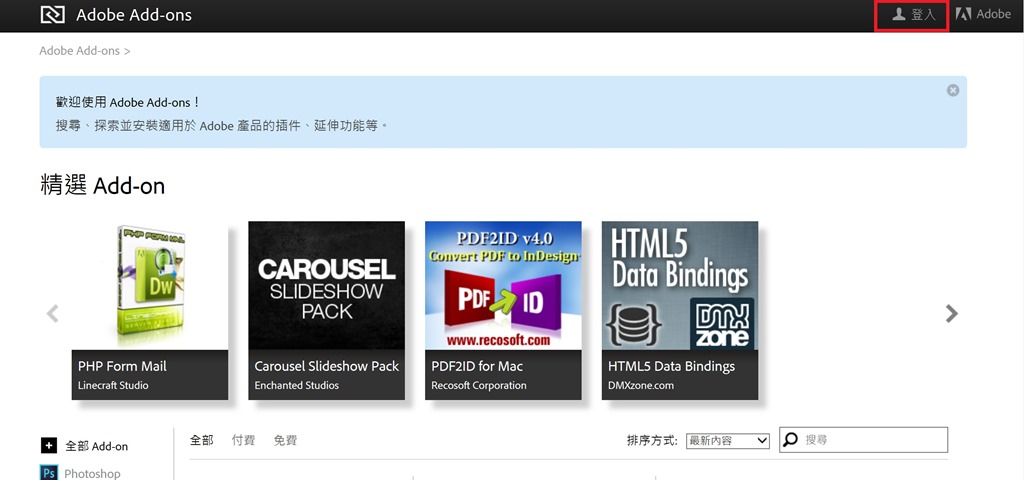Screen dimensions: 1024x480
Task: Show previous featured add-ons with left arrow
Action: [53, 313]
